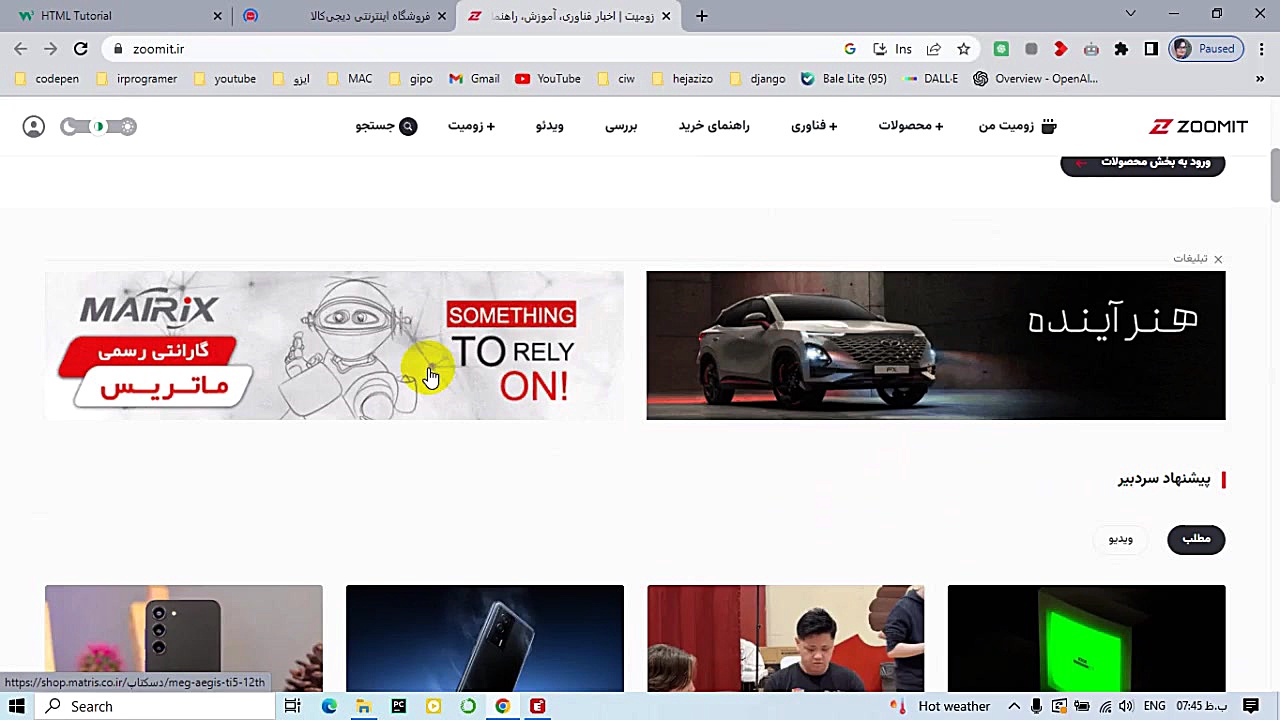Show hidden system tray icons

pos(1014,706)
